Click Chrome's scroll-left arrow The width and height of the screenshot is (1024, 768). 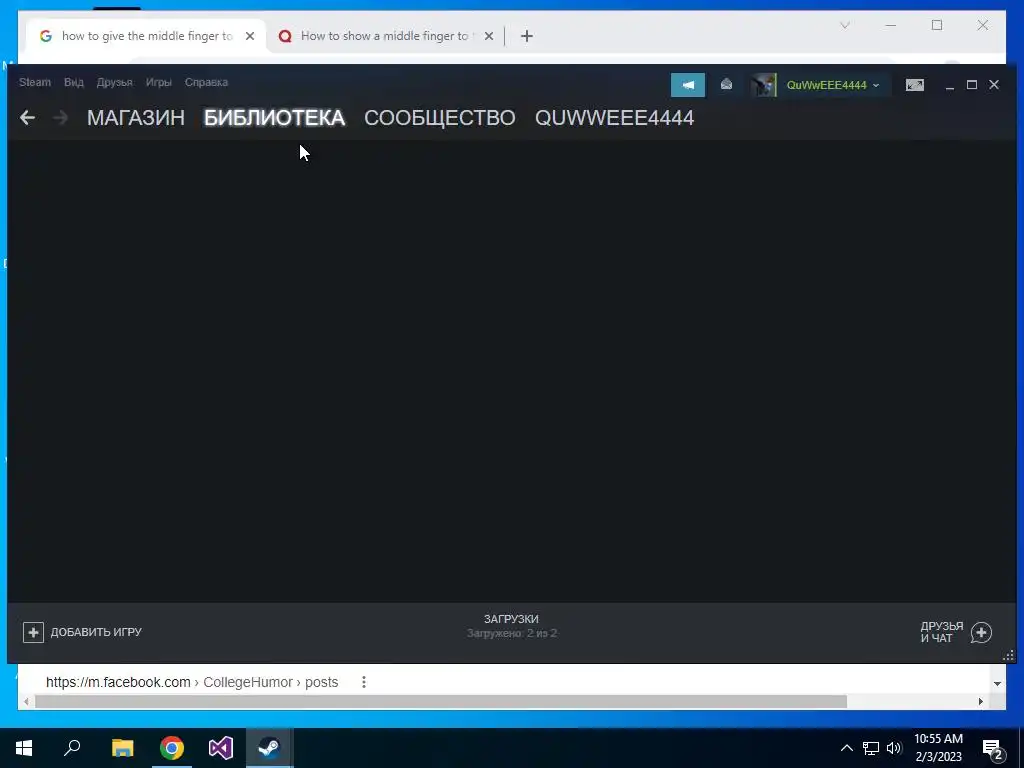click(x=26, y=701)
